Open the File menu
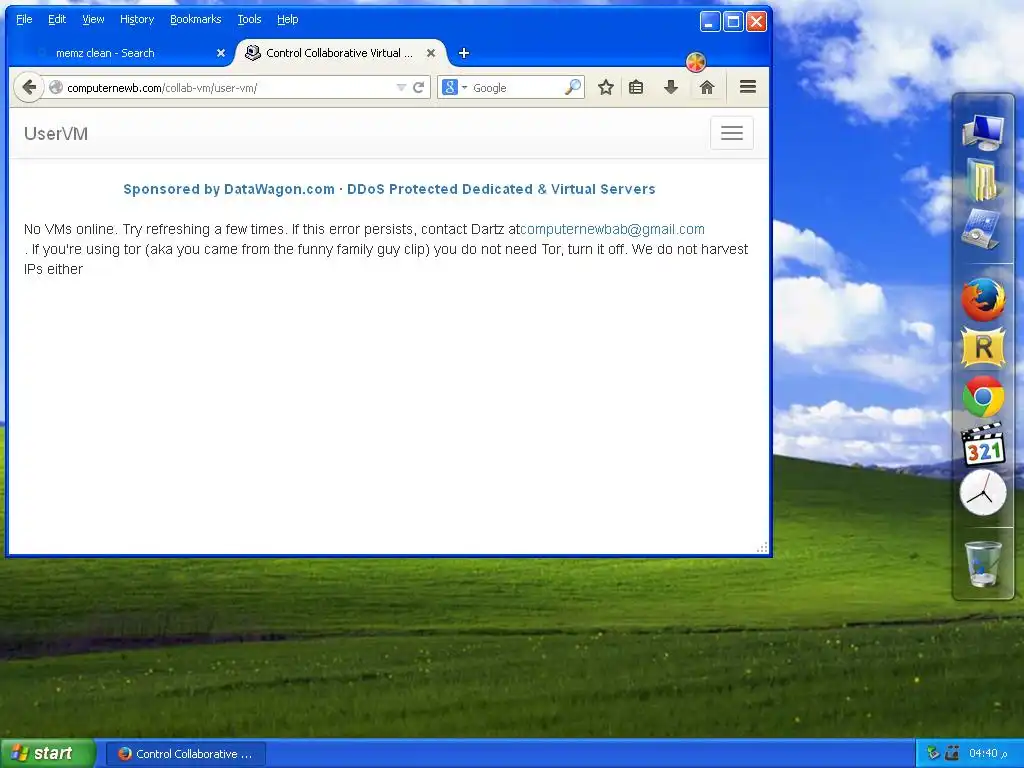 (x=24, y=19)
